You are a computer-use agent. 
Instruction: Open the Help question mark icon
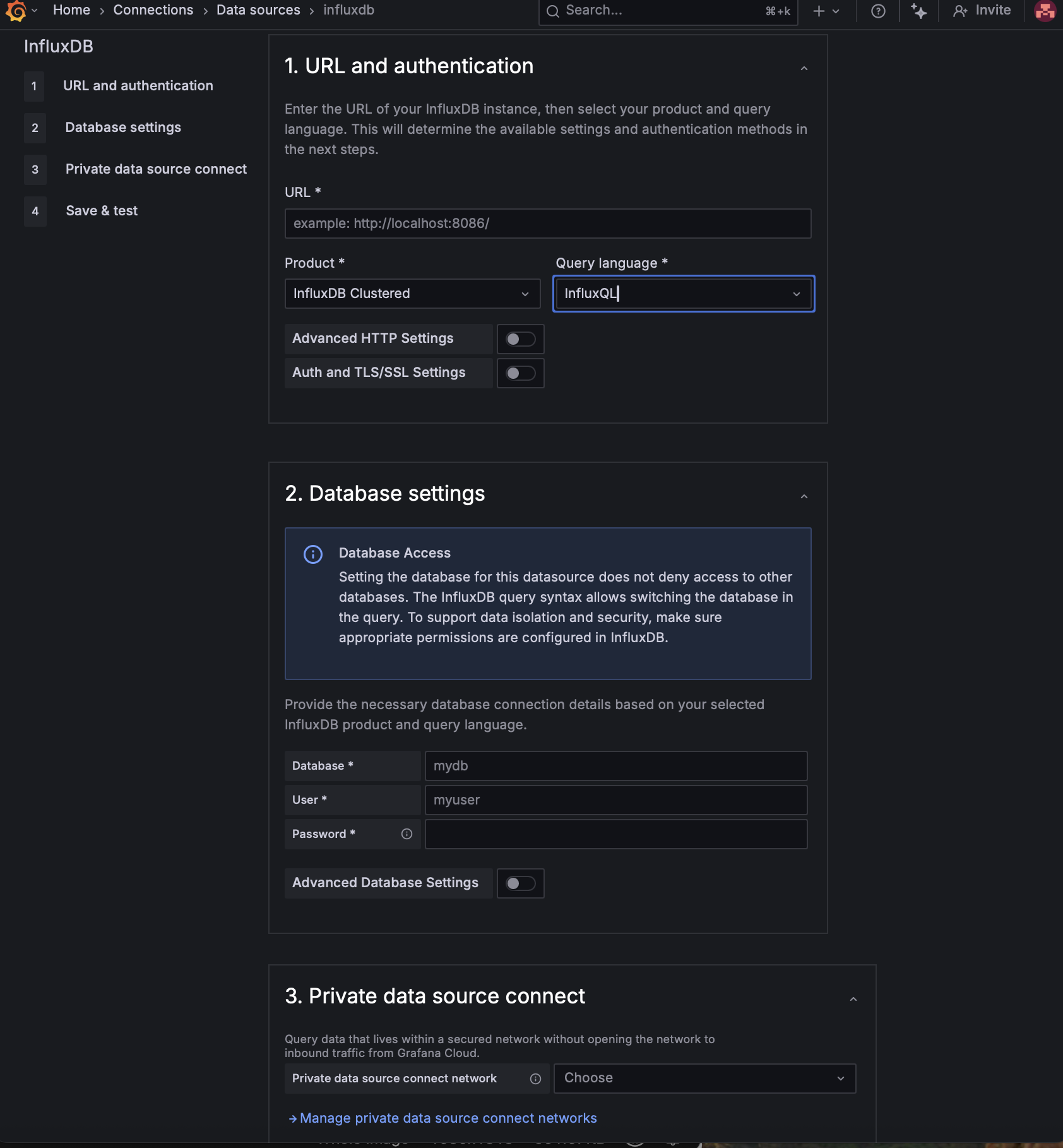[x=878, y=11]
